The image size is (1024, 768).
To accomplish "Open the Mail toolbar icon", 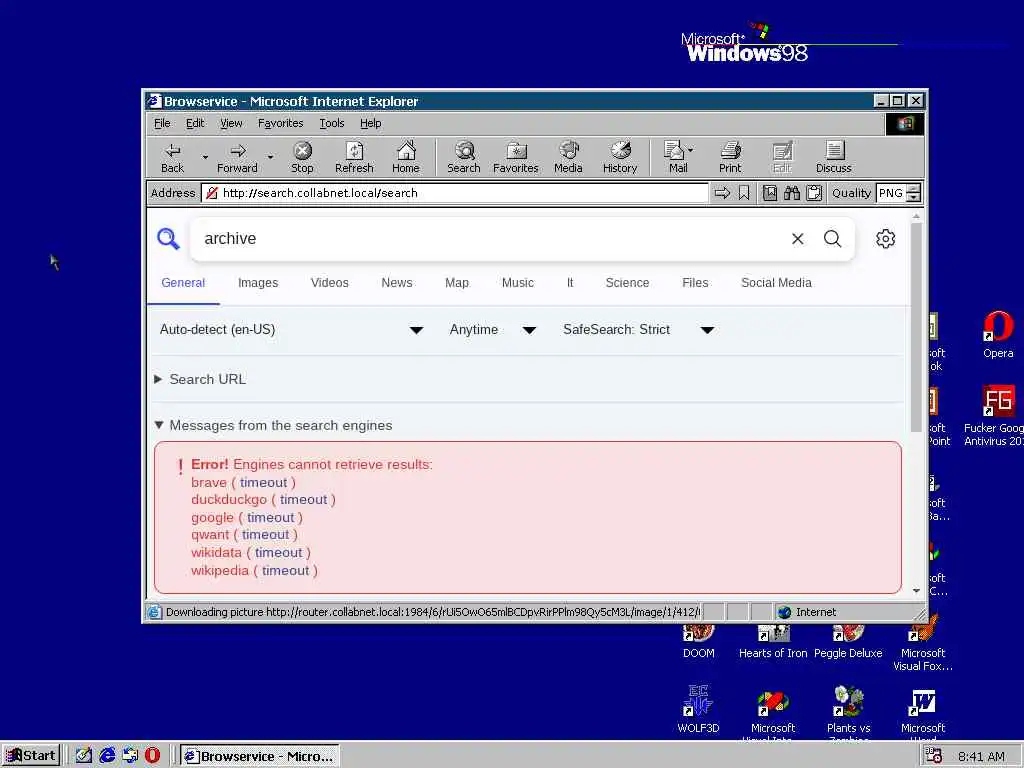I will pos(675,158).
